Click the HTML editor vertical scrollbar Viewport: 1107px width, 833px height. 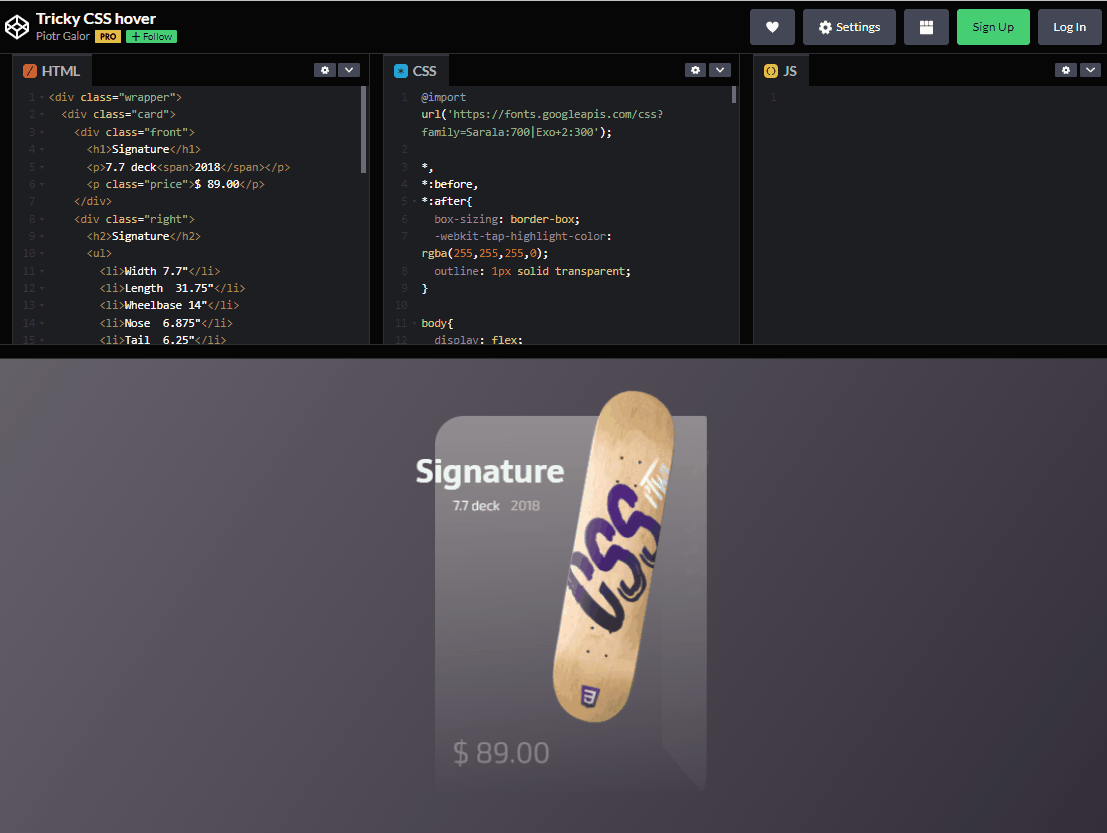(x=364, y=130)
